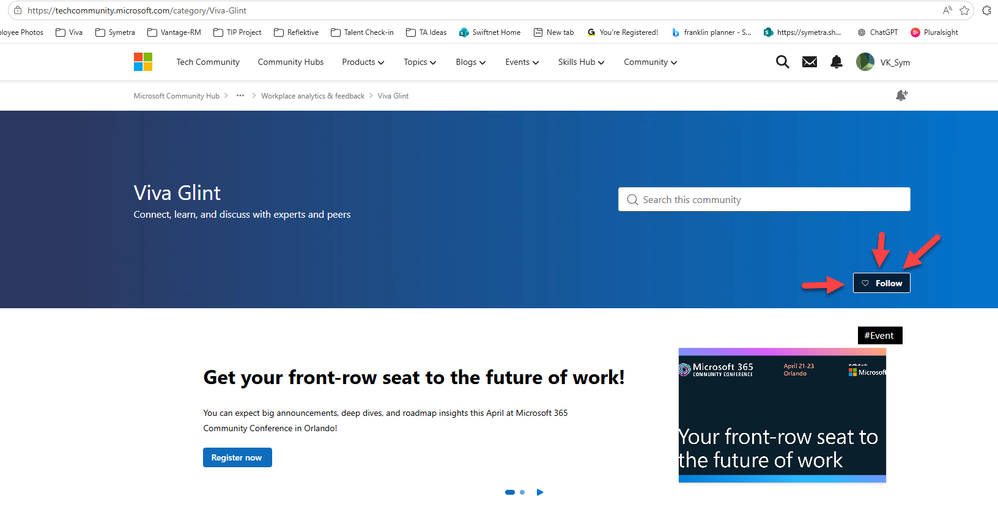Open the Pluralsight bookmark
Viewport: 998px width, 518px height.
pos(934,32)
